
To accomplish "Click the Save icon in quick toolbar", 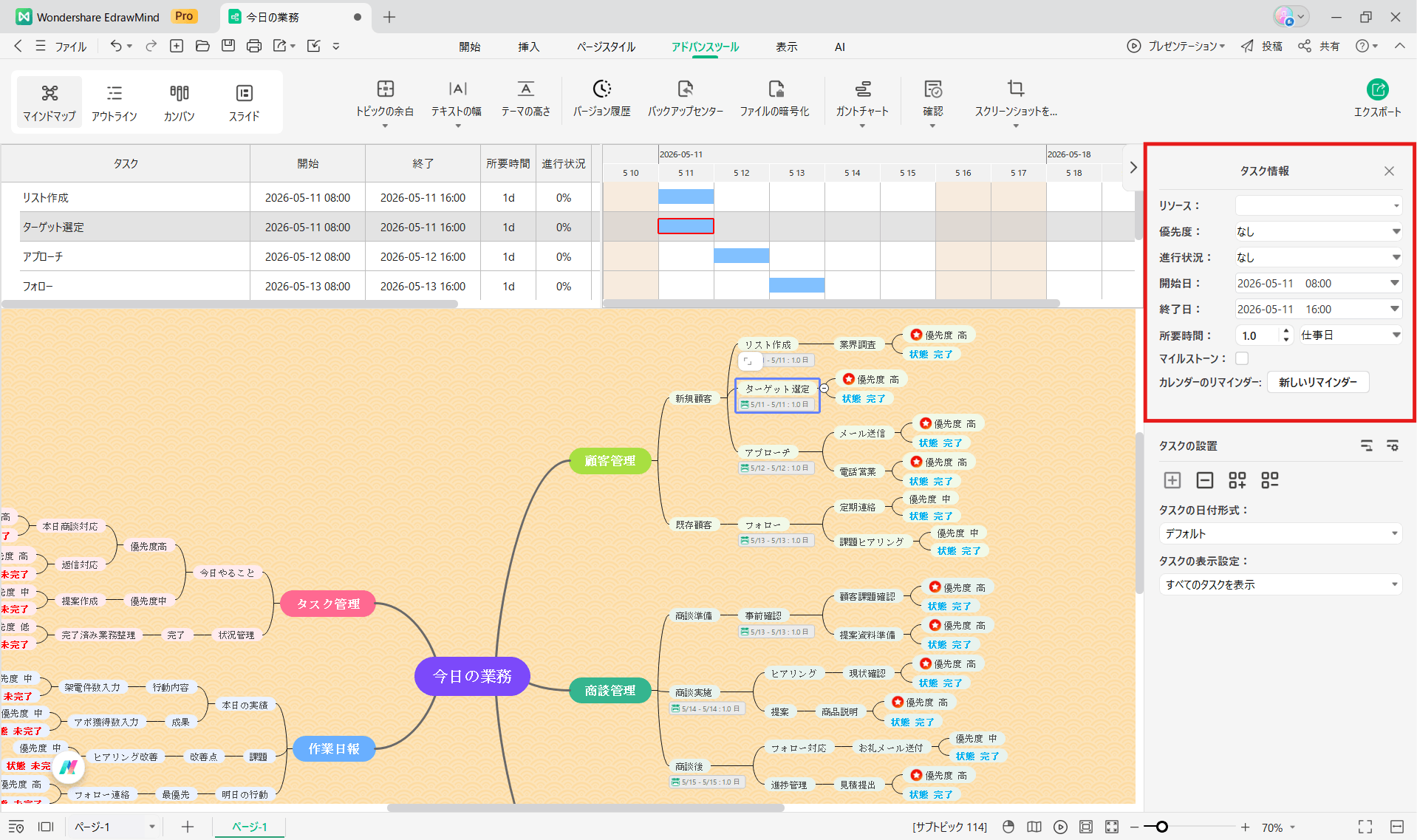I will click(x=228, y=46).
